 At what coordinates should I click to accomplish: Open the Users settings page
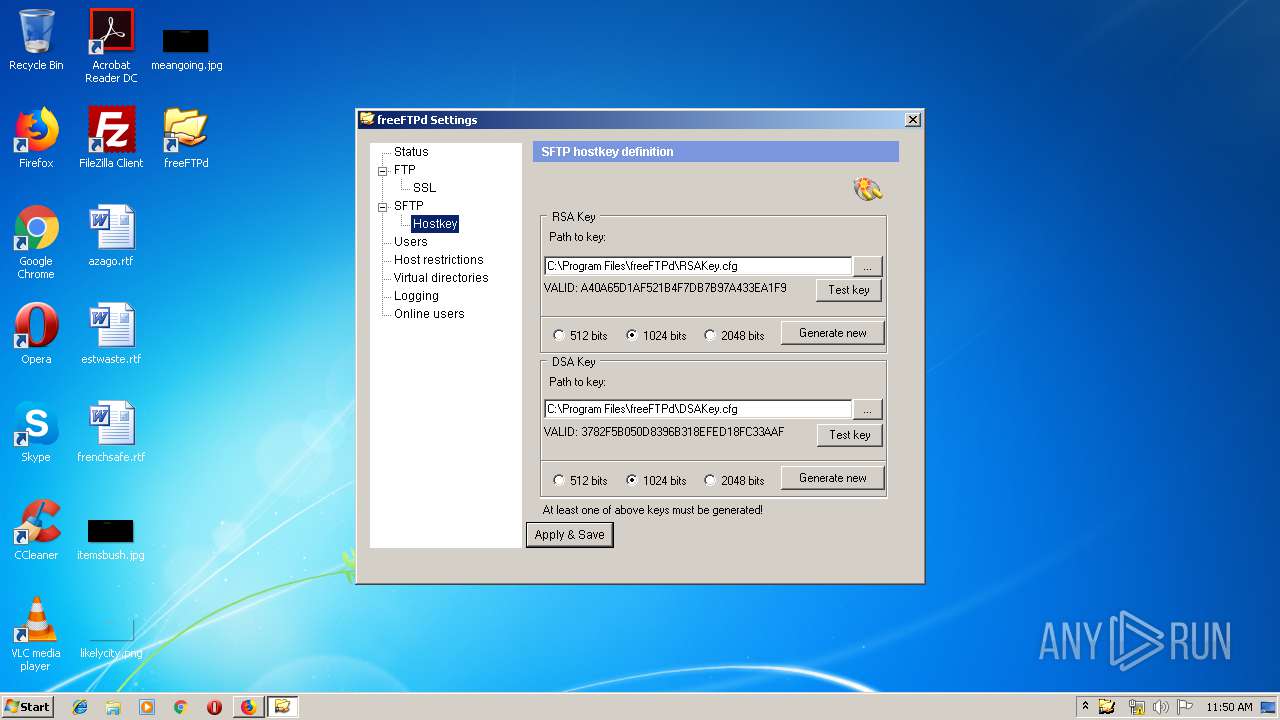pos(410,242)
